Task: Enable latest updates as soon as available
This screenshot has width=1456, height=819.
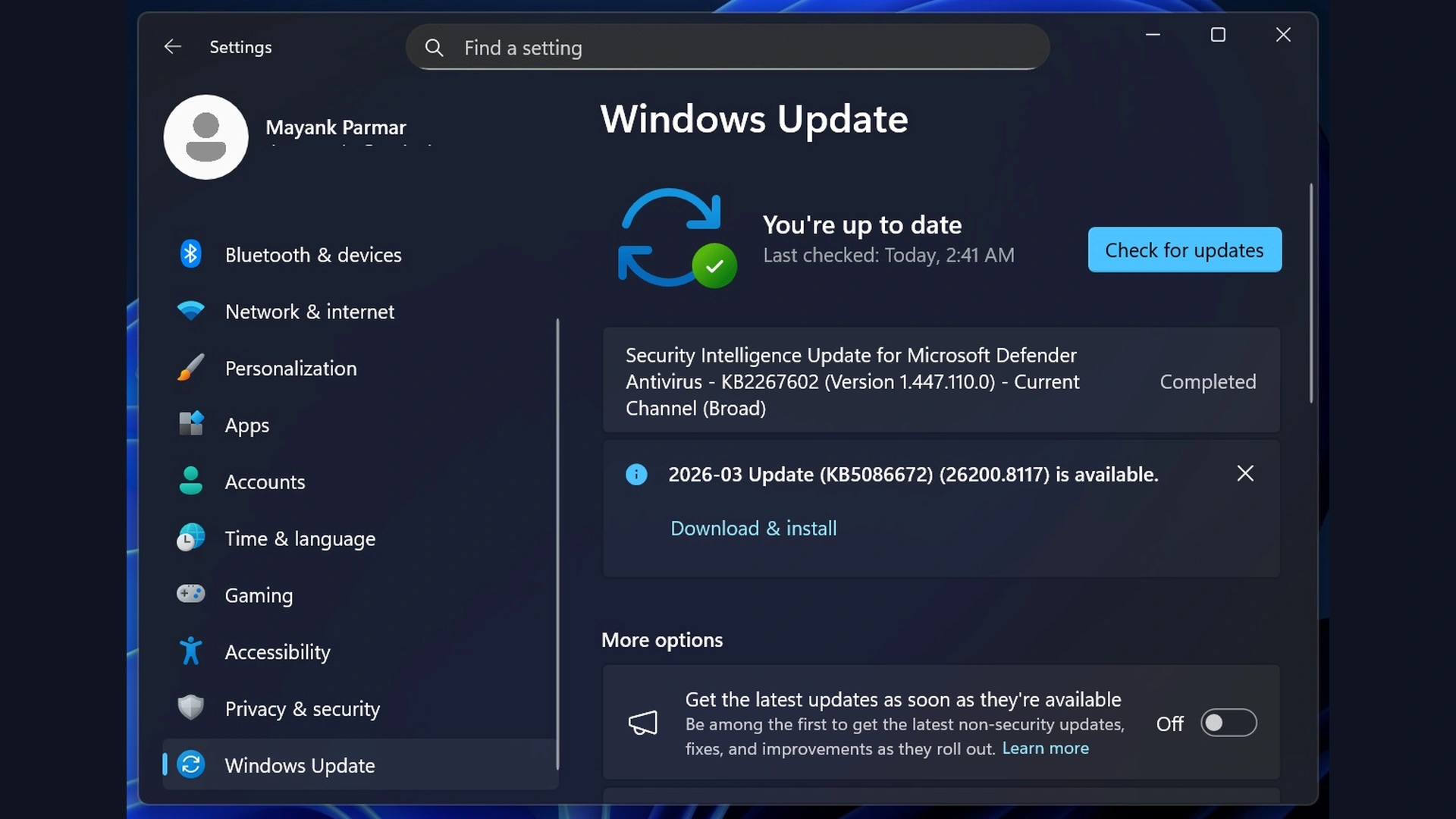Action: click(1228, 723)
